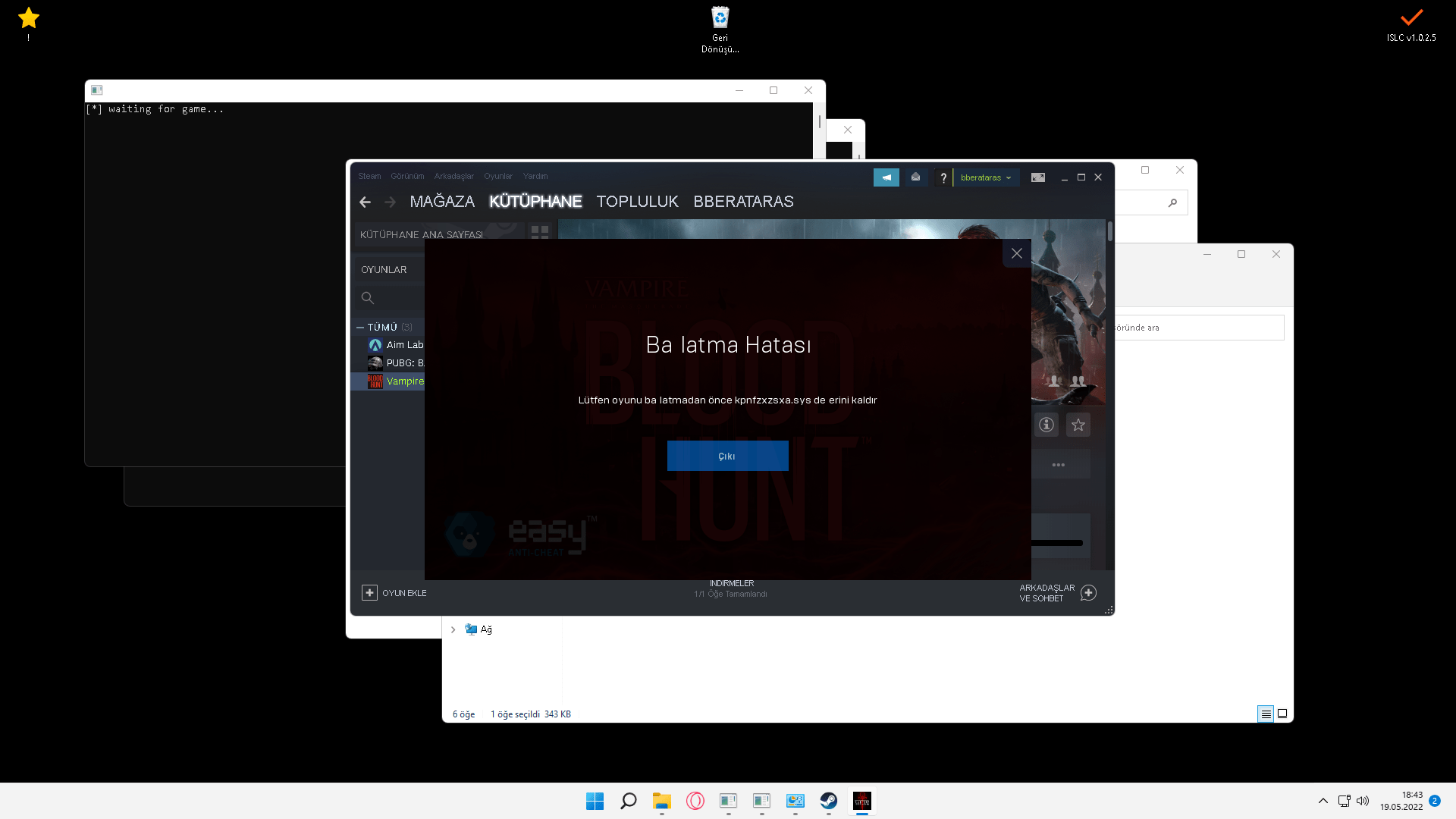The width and height of the screenshot is (1456, 819).
Task: Open the Opera browser taskbar icon
Action: point(695,801)
